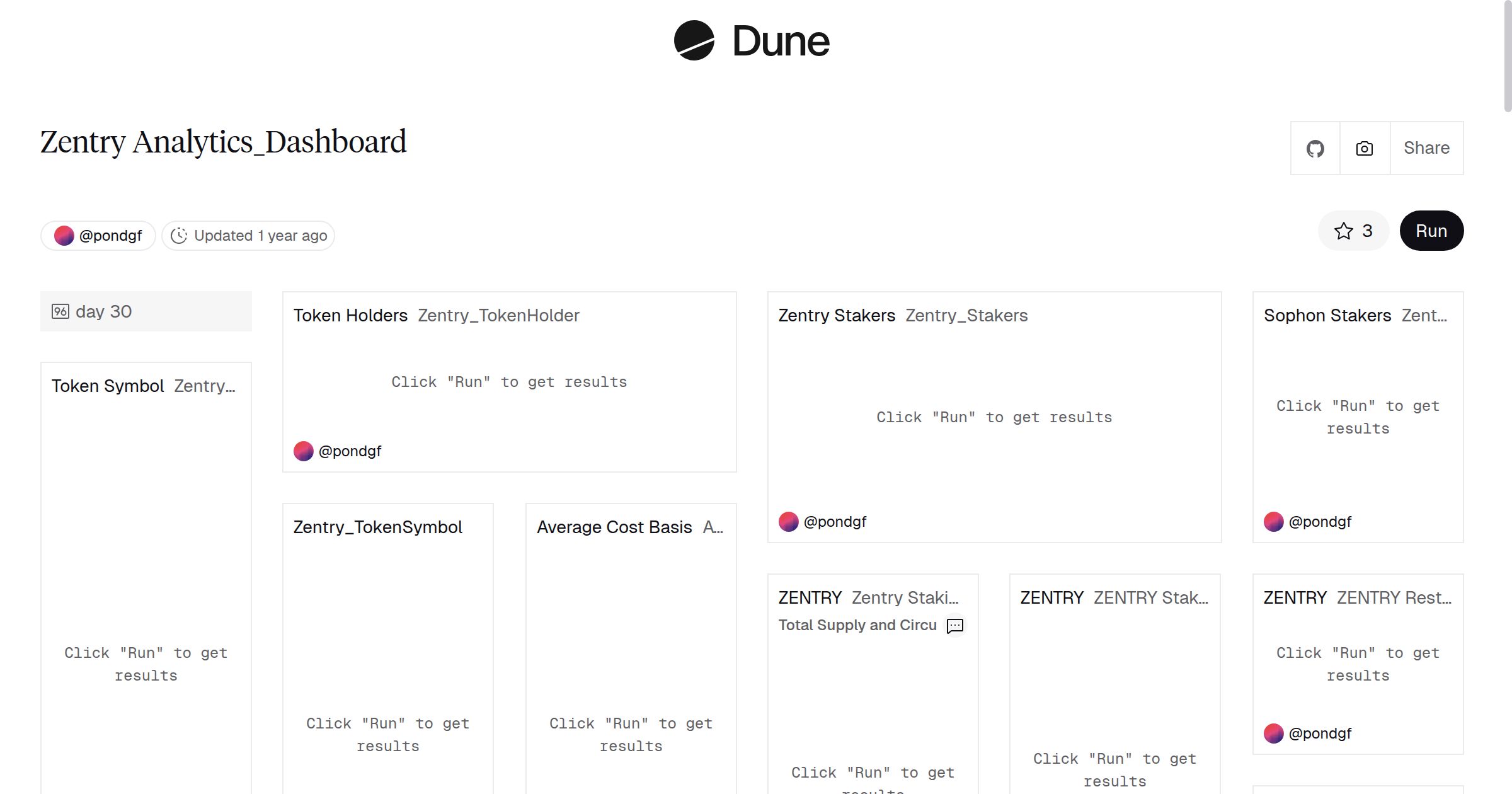
Task: Click the clock icon beside Updated
Action: tap(179, 236)
